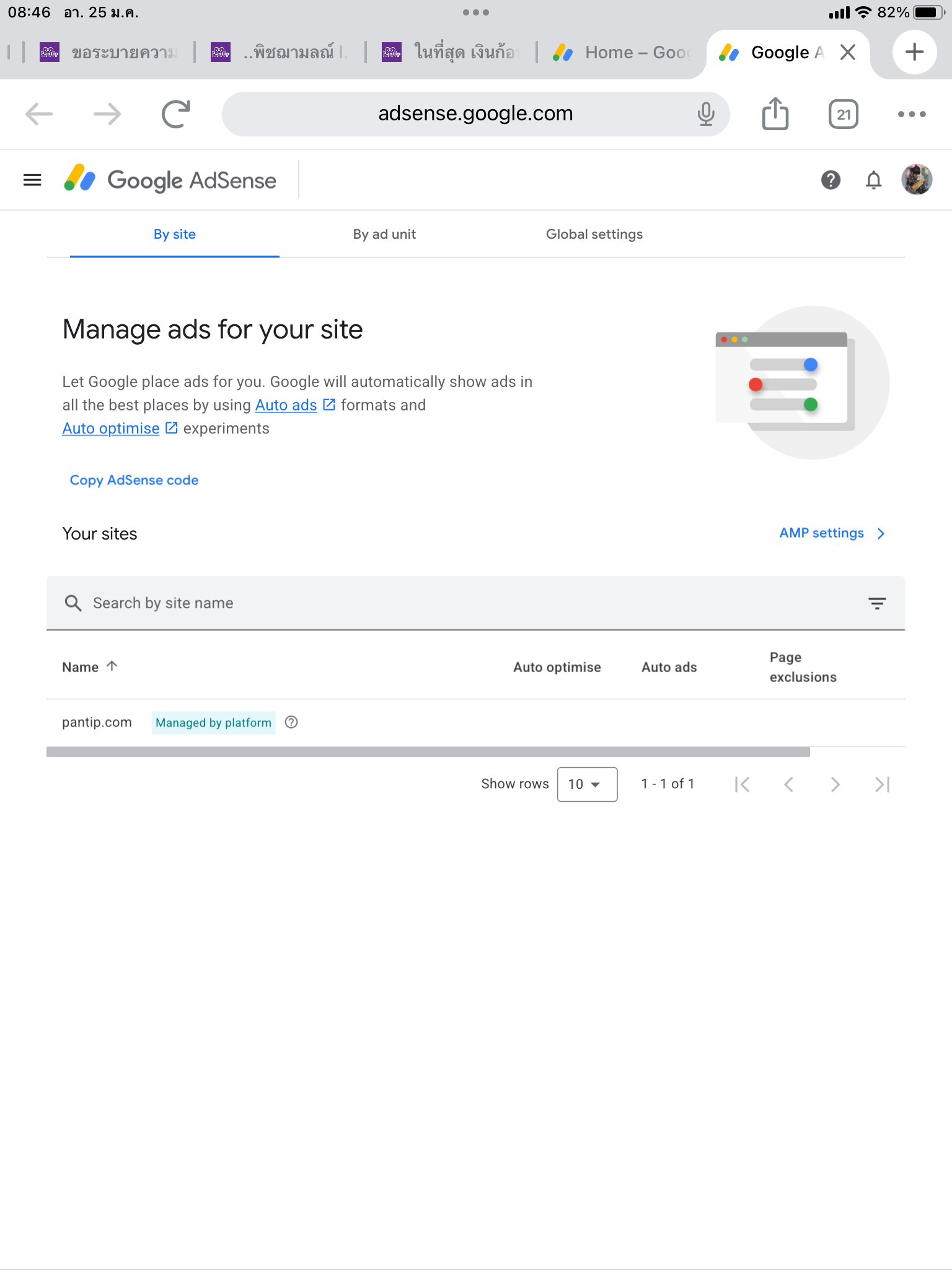The height and width of the screenshot is (1270, 952).
Task: Tap the microphone icon in address bar
Action: click(x=705, y=114)
